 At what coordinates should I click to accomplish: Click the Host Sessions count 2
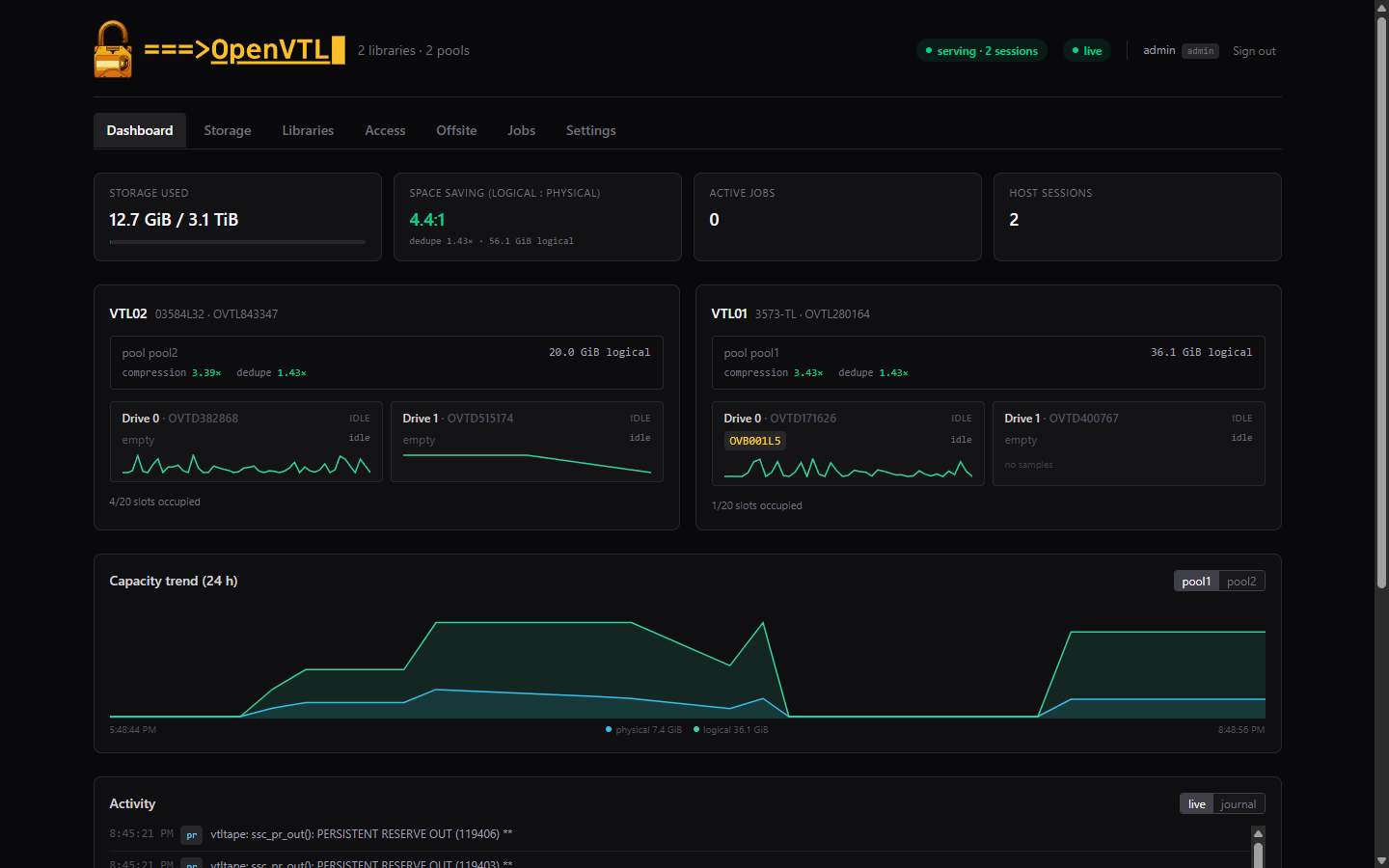[x=1014, y=220]
